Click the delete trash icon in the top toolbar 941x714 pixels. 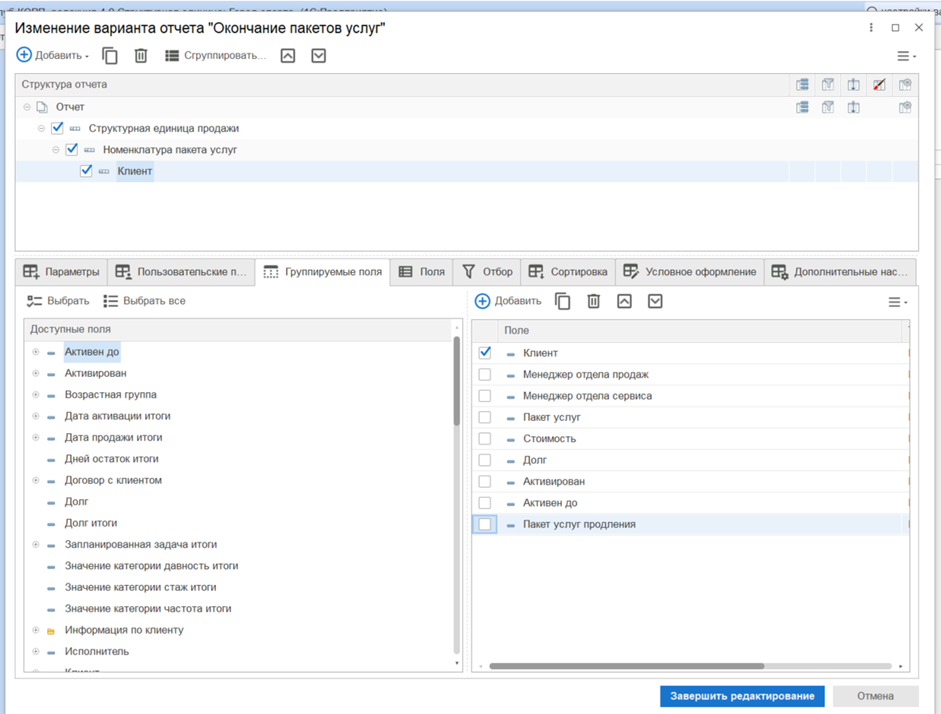pyautogui.click(x=140, y=56)
